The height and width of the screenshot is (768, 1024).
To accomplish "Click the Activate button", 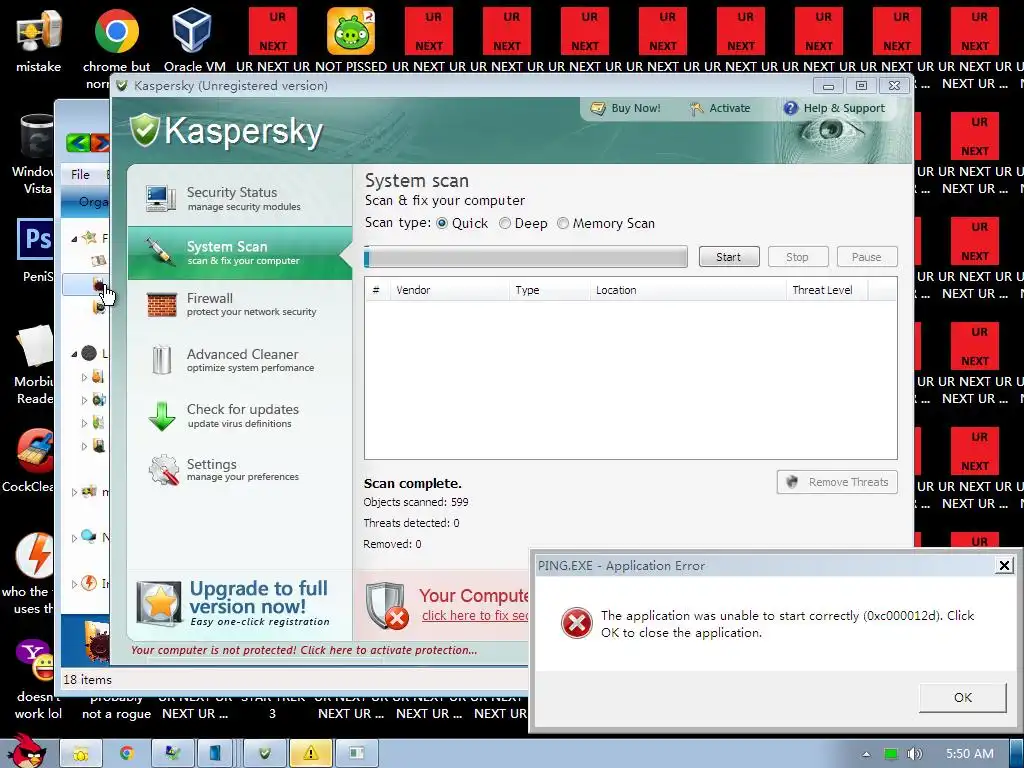I will (720, 108).
